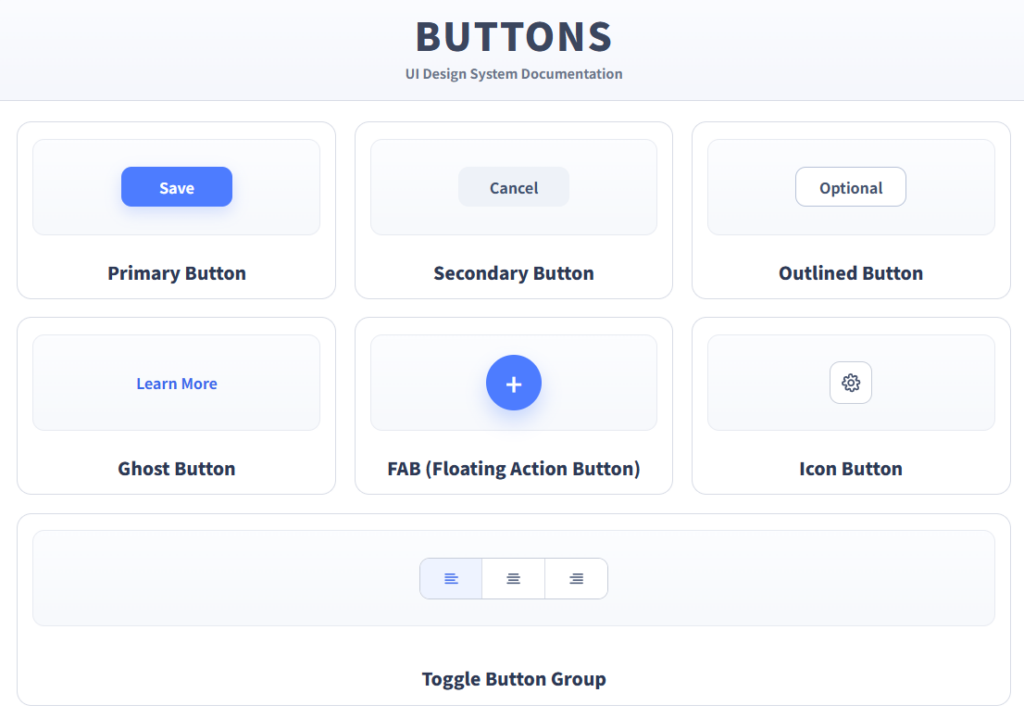Click the UI Design System Documentation subtitle
Image resolution: width=1024 pixels, height=718 pixels.
point(513,74)
